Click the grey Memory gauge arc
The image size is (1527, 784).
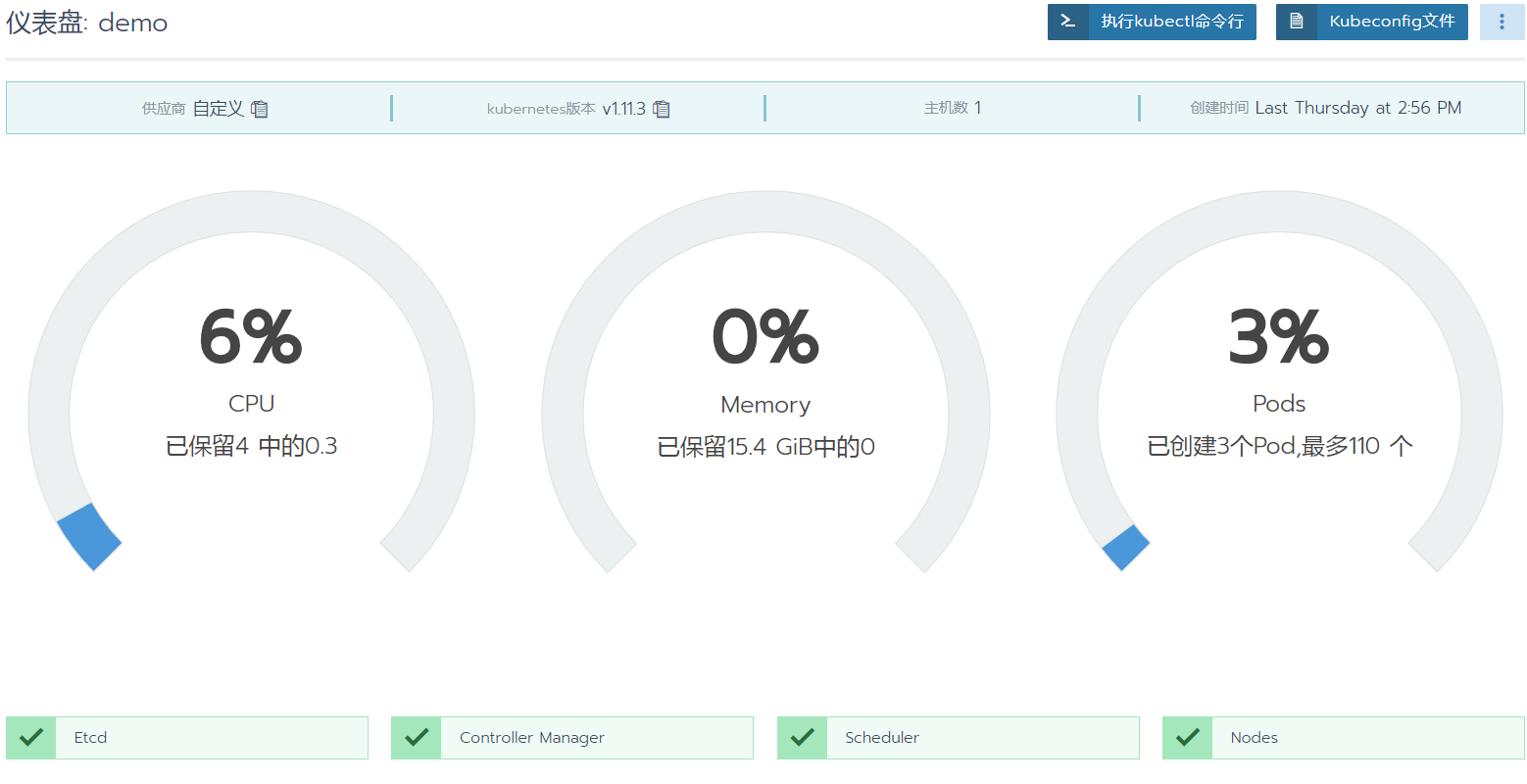[765, 212]
